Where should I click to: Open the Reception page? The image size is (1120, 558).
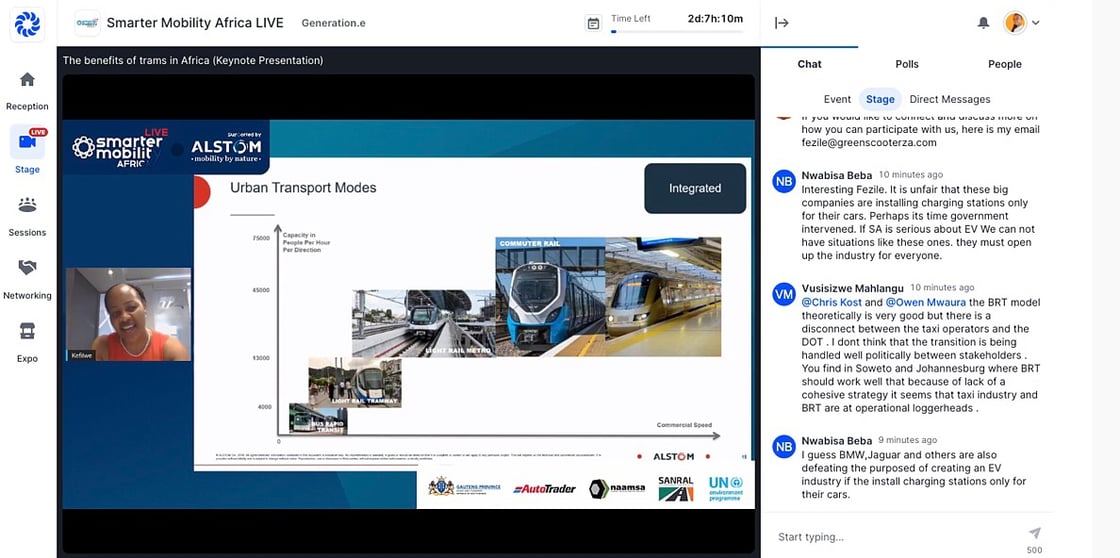(27, 91)
